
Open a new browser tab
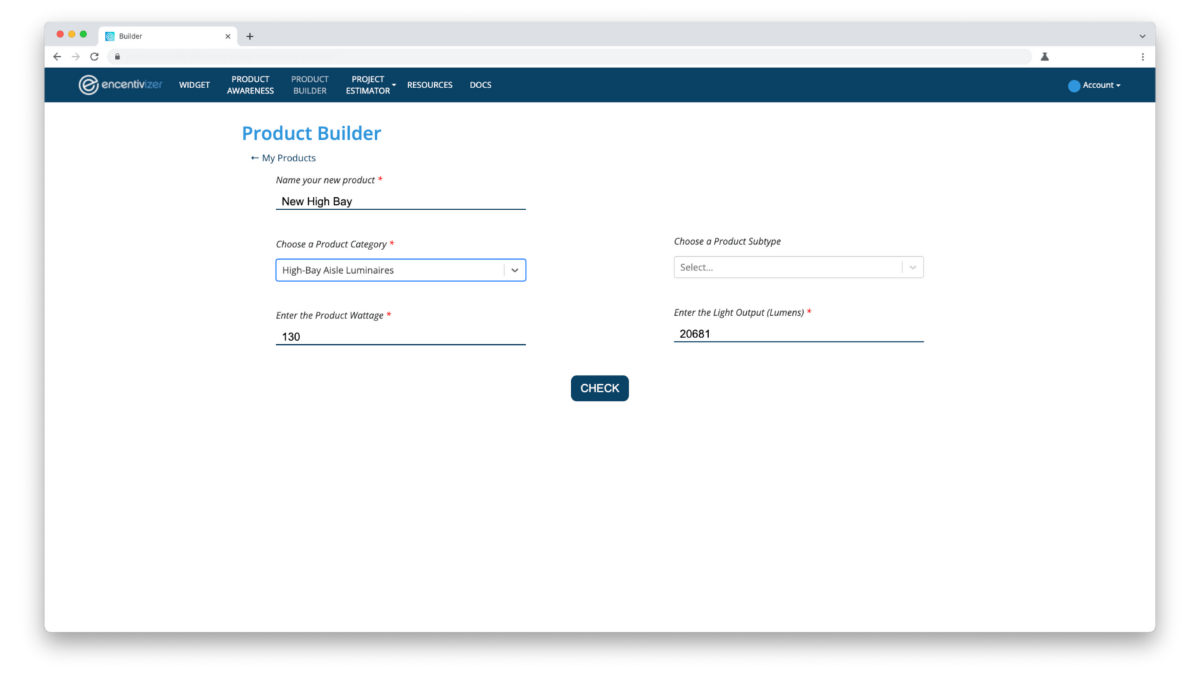[x=250, y=36]
